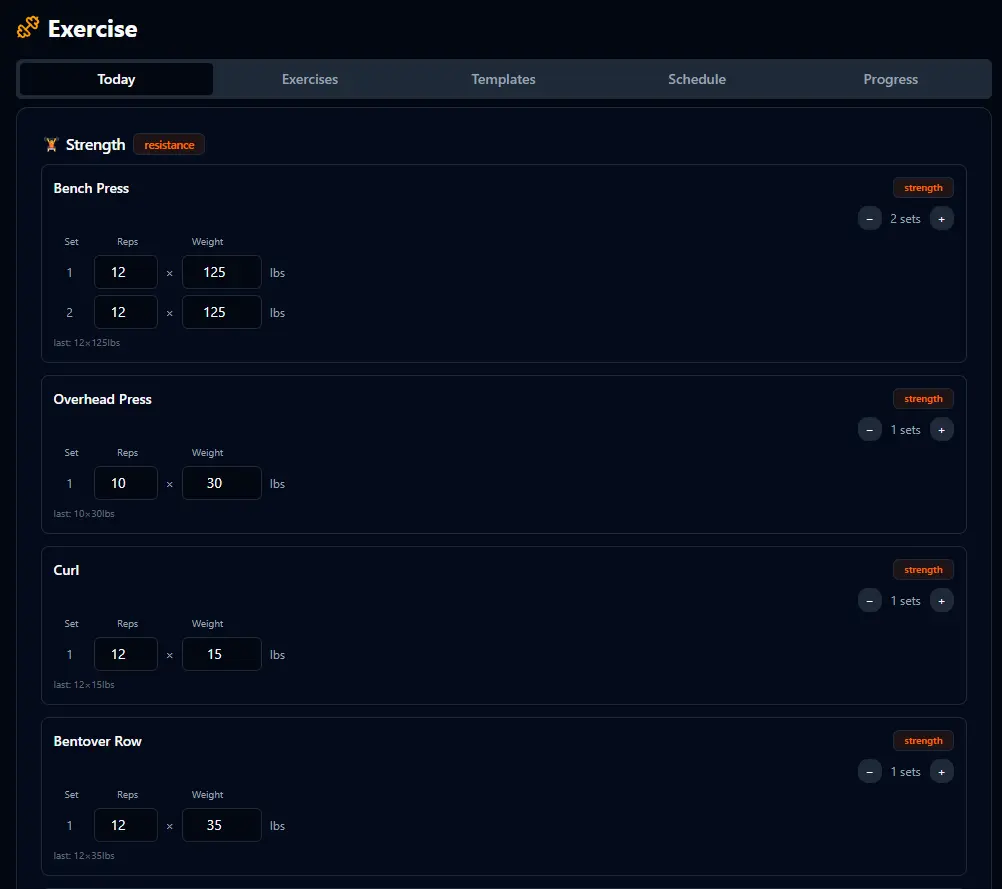Image resolution: width=1002 pixels, height=889 pixels.
Task: Open the Templates tab
Action: [x=503, y=79]
